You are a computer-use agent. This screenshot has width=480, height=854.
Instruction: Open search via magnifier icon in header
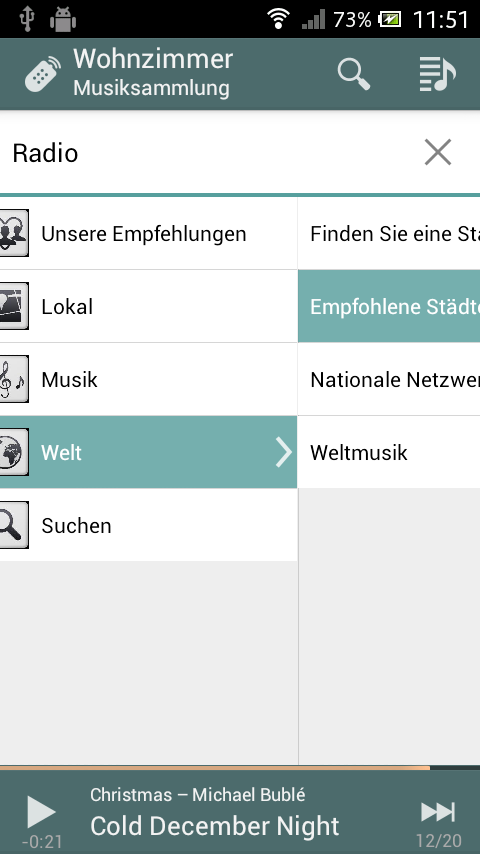354,74
